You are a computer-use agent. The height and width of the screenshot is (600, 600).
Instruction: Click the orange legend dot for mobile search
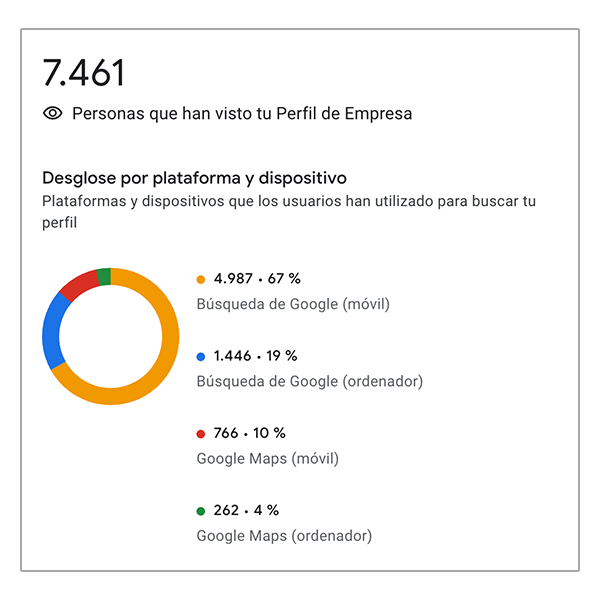[201, 279]
